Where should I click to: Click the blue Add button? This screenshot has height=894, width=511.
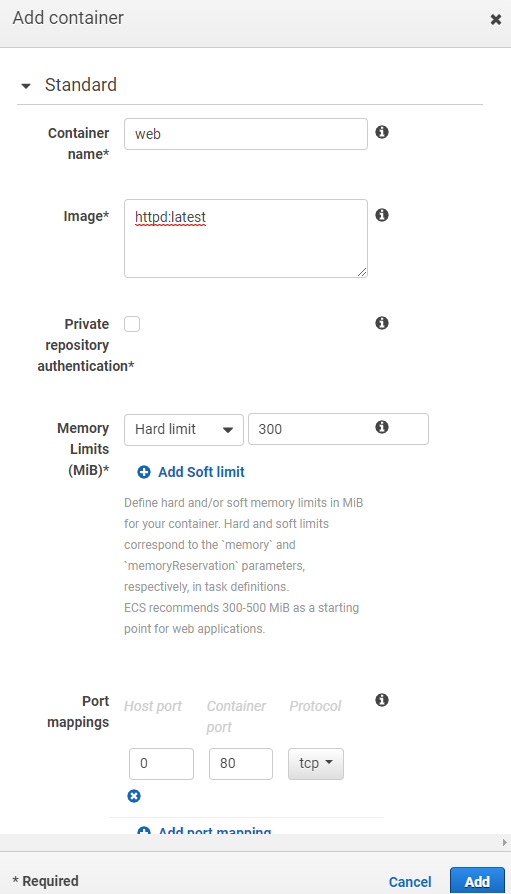[x=477, y=881]
